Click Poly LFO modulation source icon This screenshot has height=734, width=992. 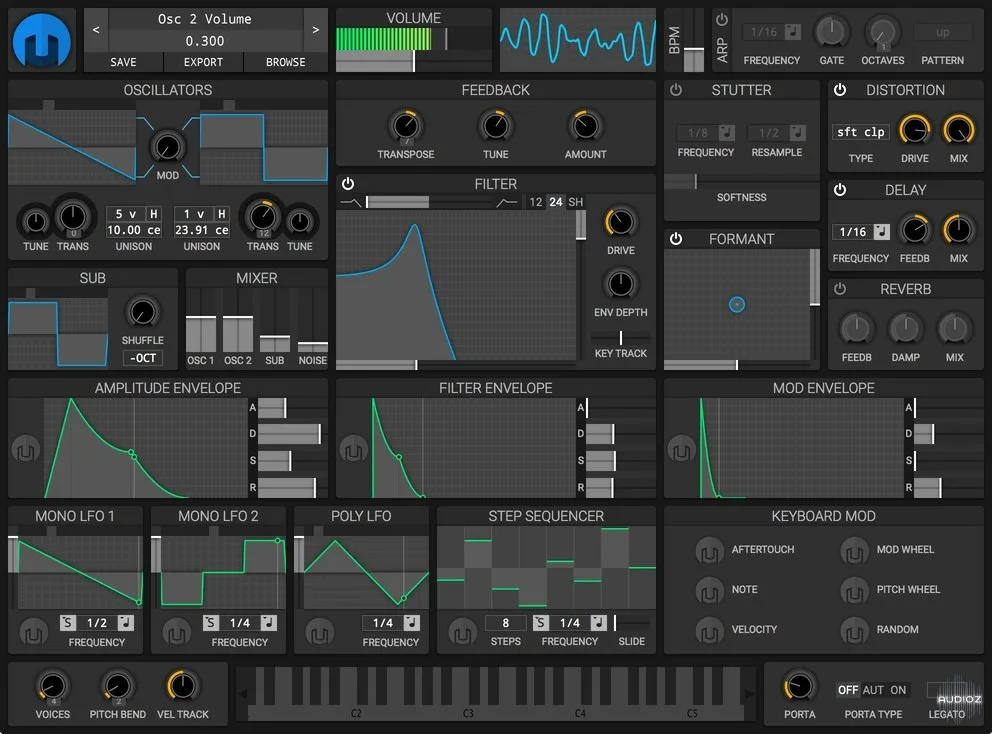[x=319, y=632]
